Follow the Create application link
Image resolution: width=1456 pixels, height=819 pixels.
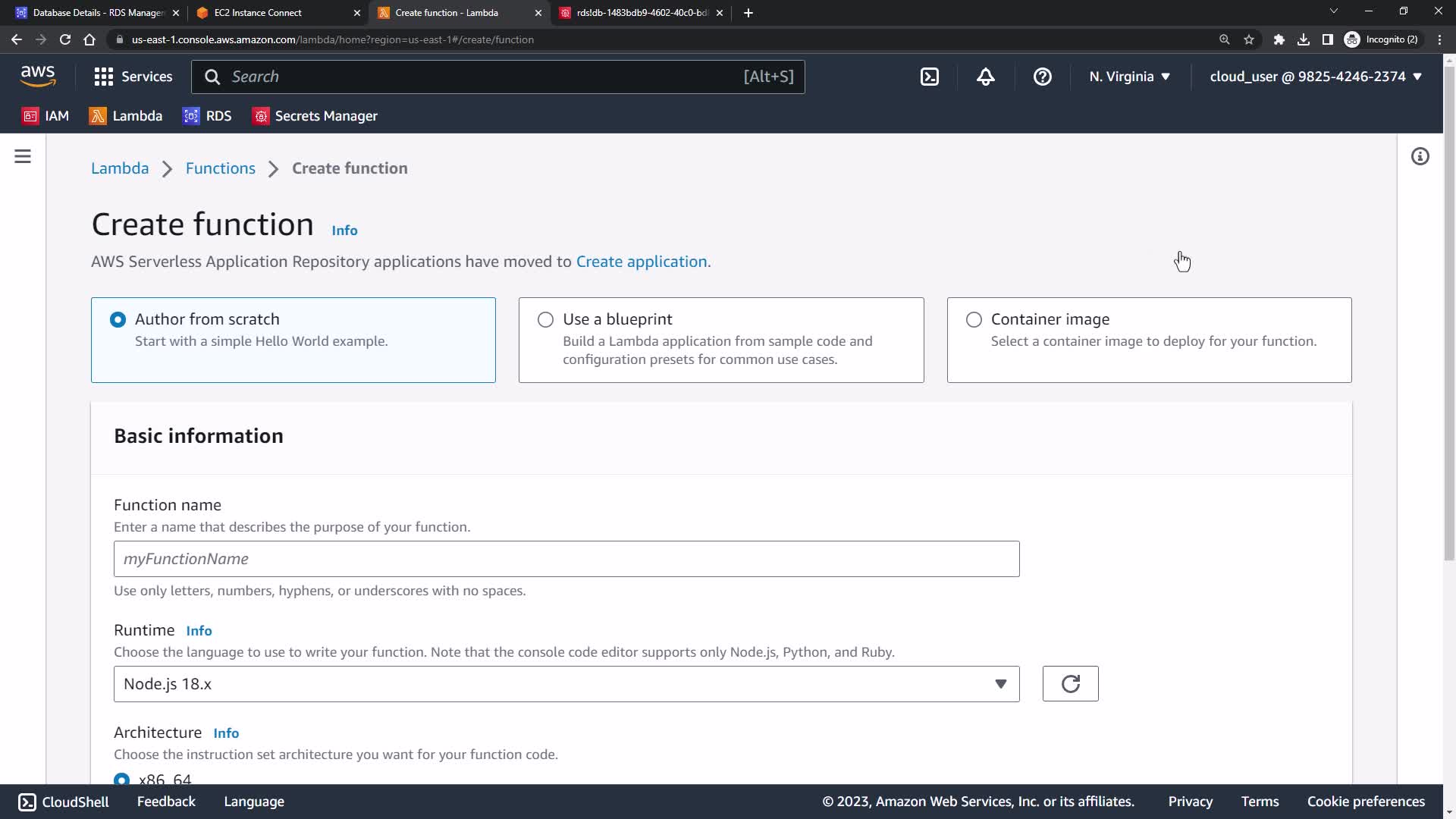(641, 262)
